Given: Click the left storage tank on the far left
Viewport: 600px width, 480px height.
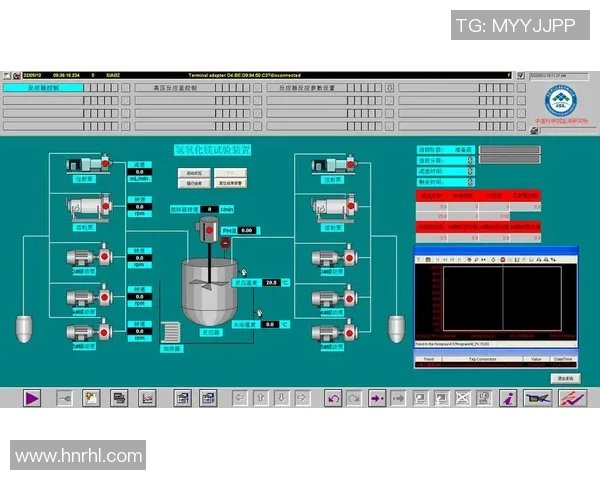Looking at the screenshot, I should [x=25, y=329].
